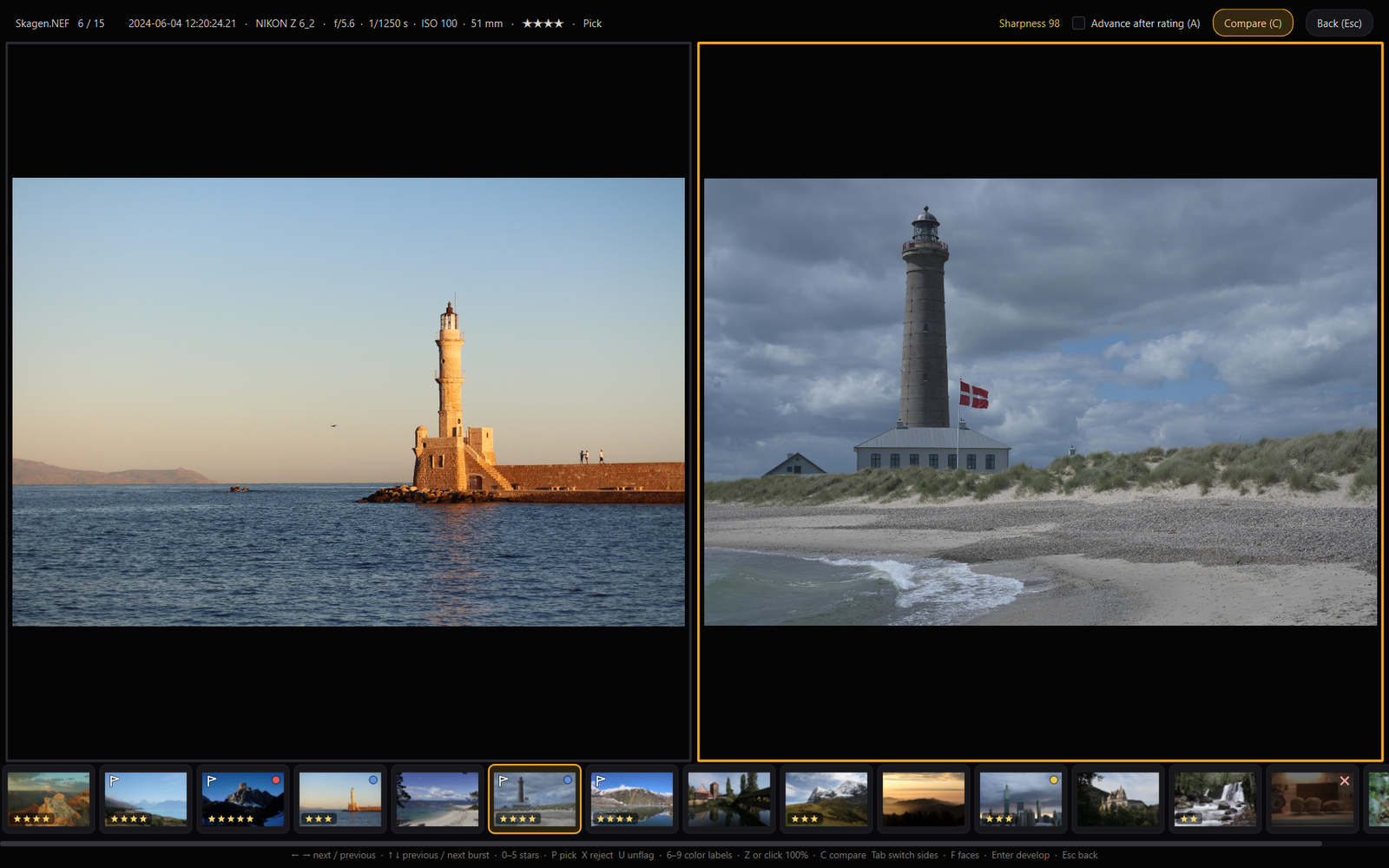Click the yellow color label dot on the city skyline thumbnail

[1054, 780]
